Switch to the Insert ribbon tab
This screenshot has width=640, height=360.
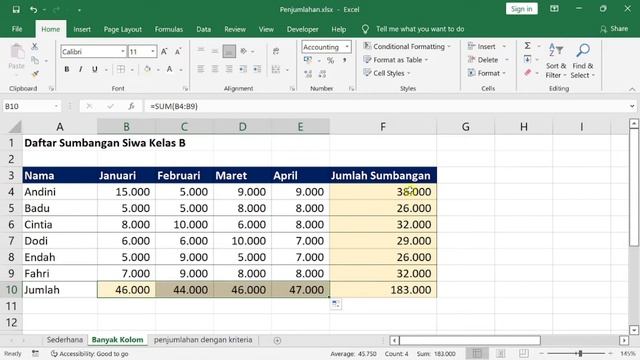(x=82, y=29)
